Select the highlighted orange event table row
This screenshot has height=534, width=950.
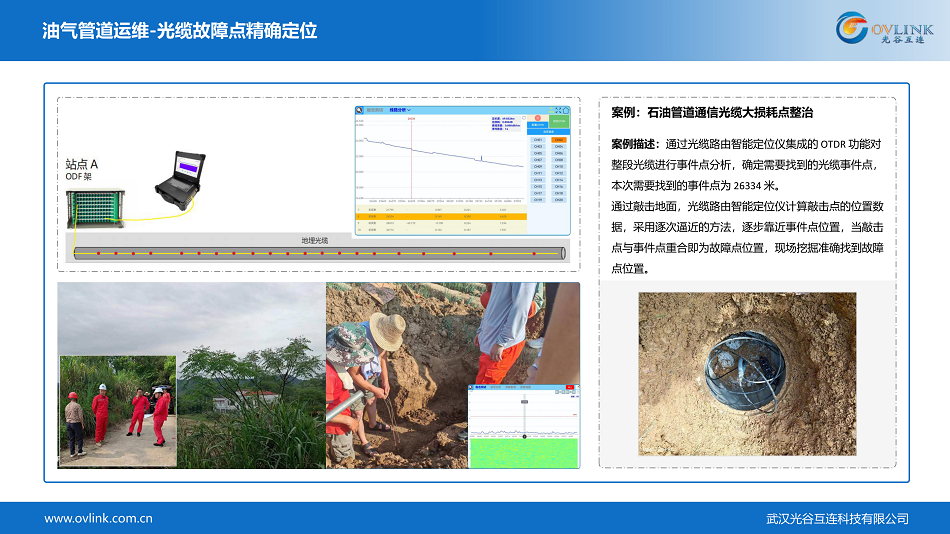coord(440,216)
